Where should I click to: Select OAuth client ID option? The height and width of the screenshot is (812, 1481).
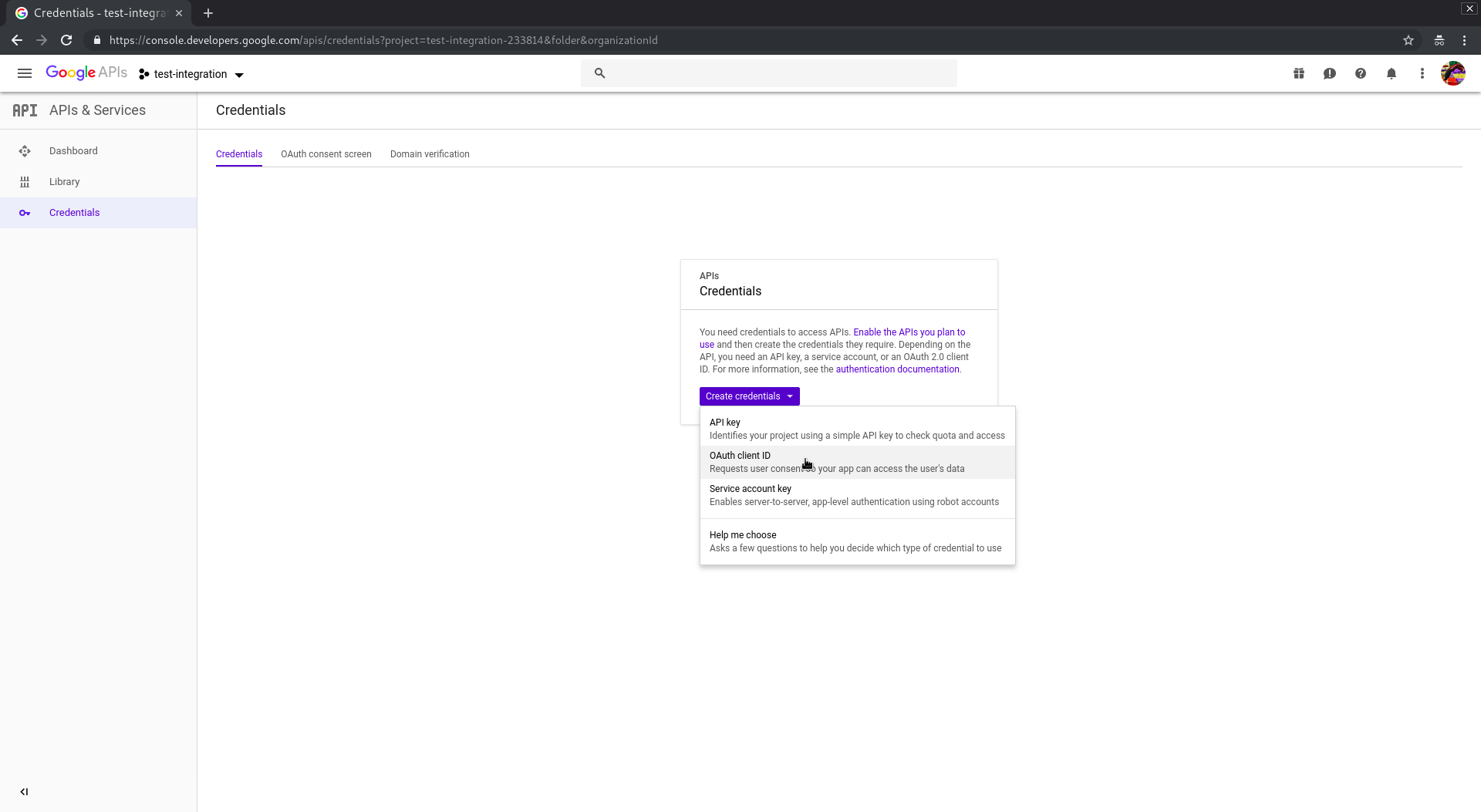[856, 462]
